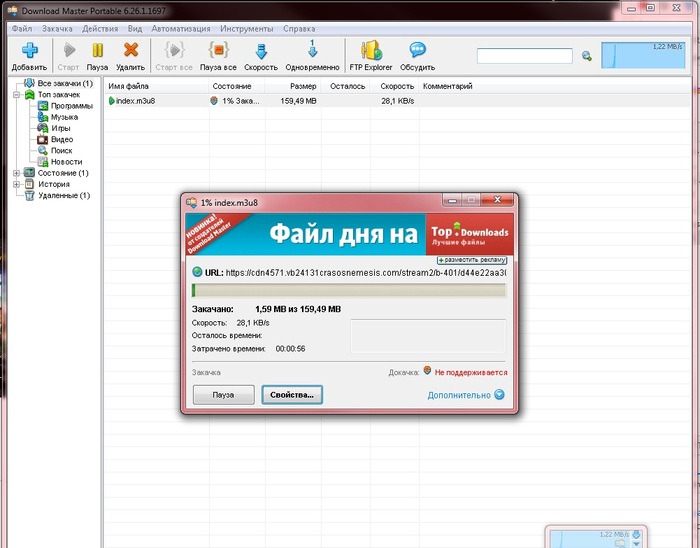Click the globe icon beside URL label
This screenshot has width=700, height=548.
coord(197,272)
